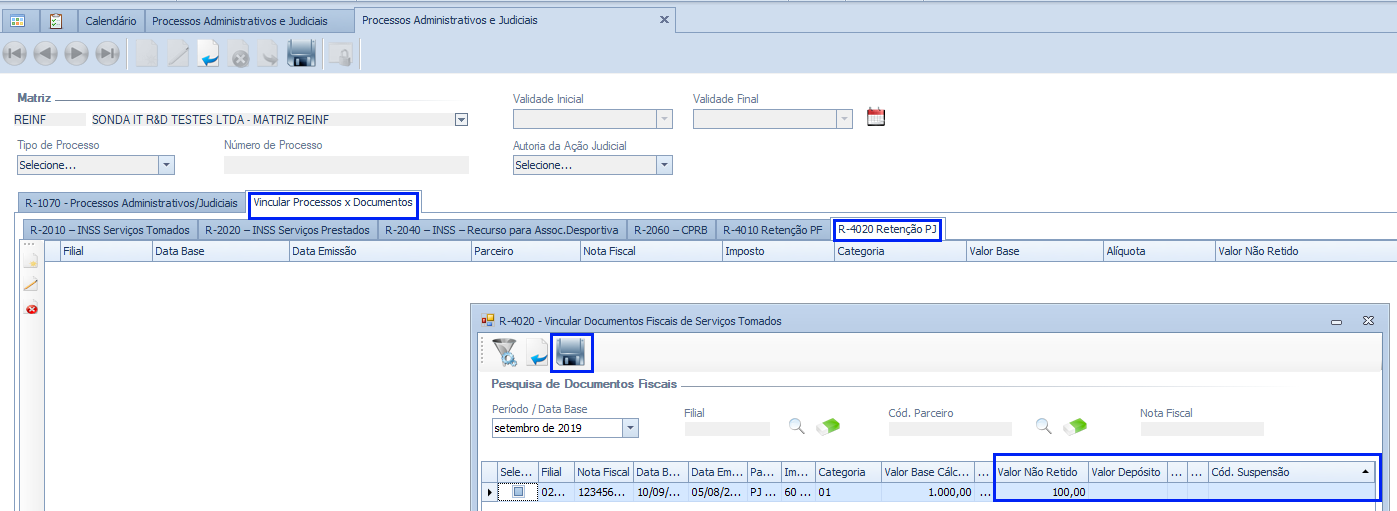Open R-4010 Retenção PF tab
This screenshot has width=1397, height=511.
772,229
